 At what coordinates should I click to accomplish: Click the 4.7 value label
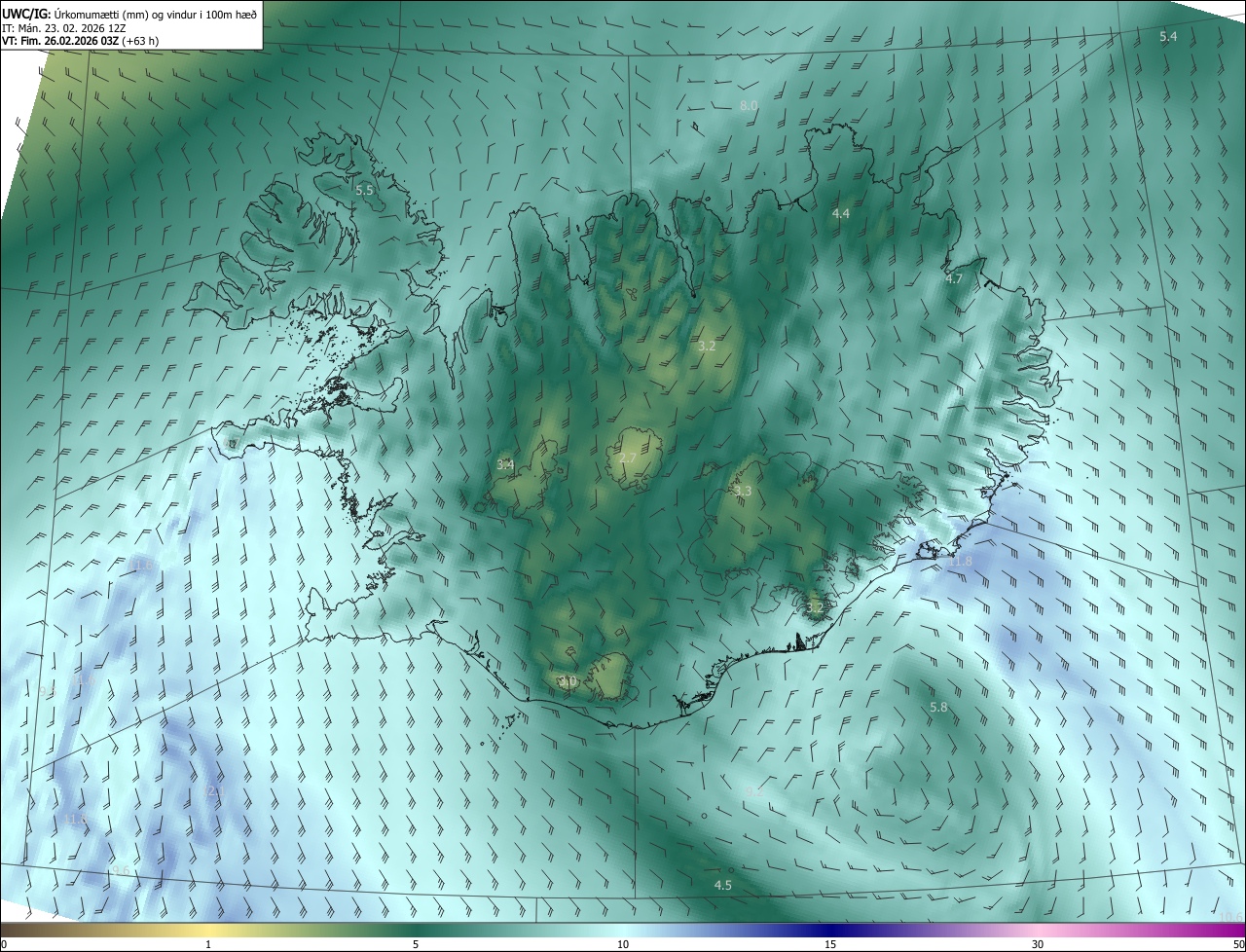coord(954,278)
